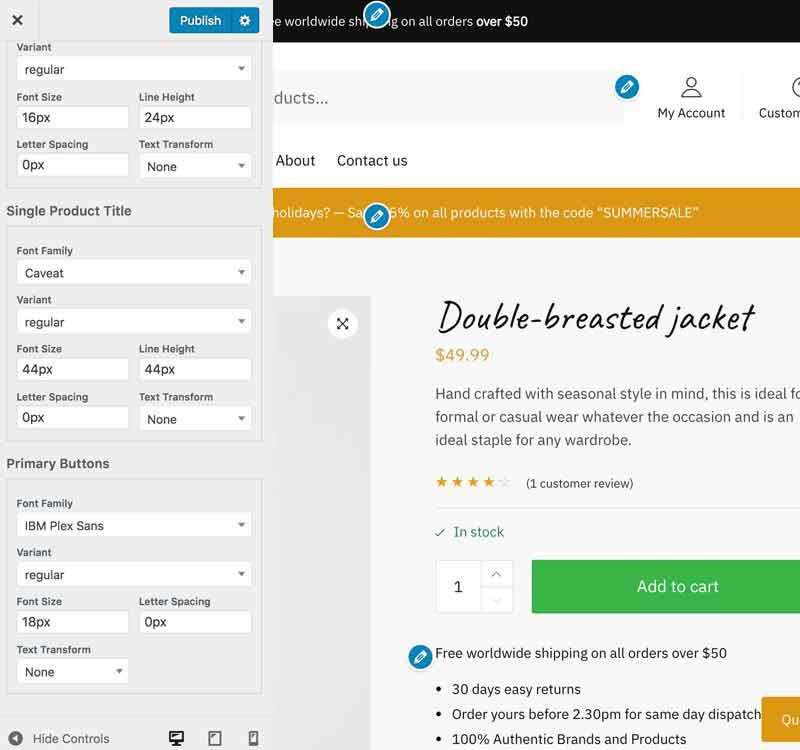Click pencil icon next to shipping info text
Screen dimensions: 800x750
[420, 657]
